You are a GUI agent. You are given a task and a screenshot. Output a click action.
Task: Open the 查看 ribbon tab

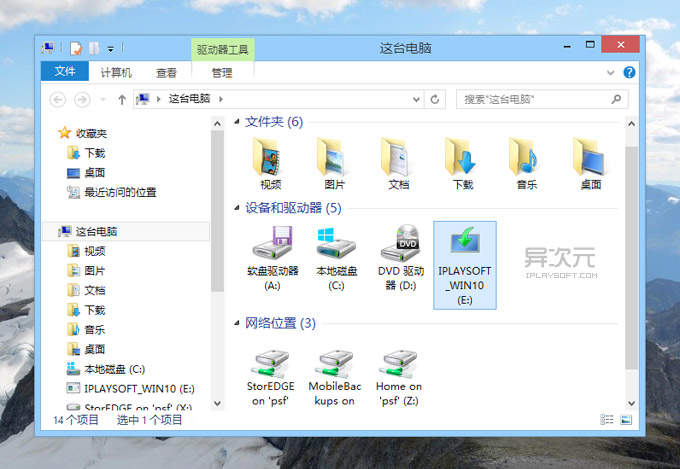coord(166,72)
